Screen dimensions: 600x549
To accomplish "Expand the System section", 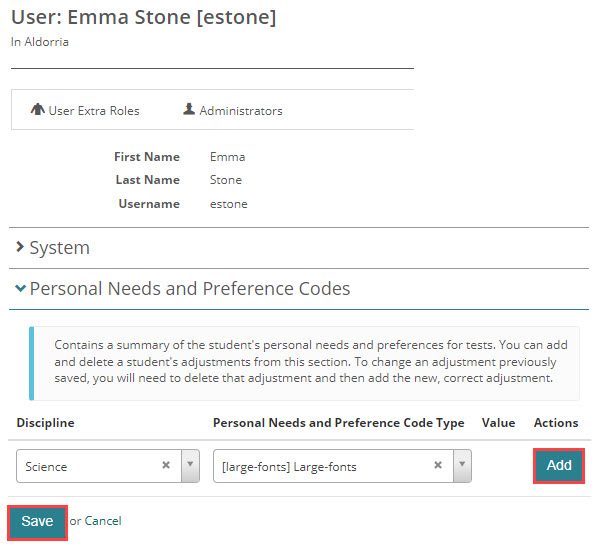I will pyautogui.click(x=53, y=248).
